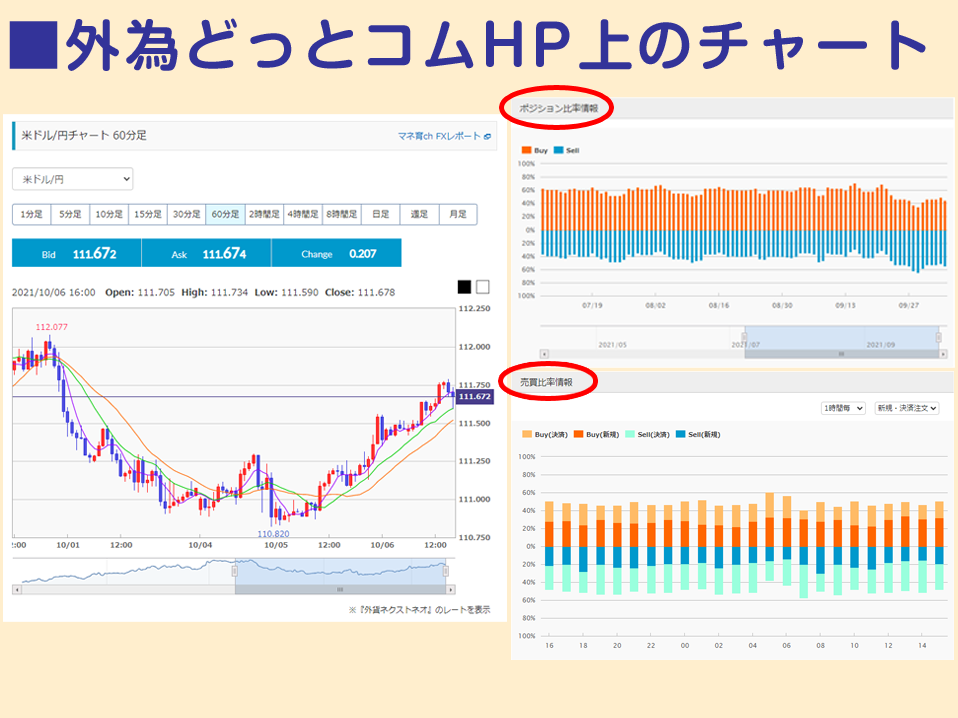Image resolution: width=958 pixels, height=718 pixels.
Task: Click the 111.672 current price label on axis
Action: click(475, 397)
